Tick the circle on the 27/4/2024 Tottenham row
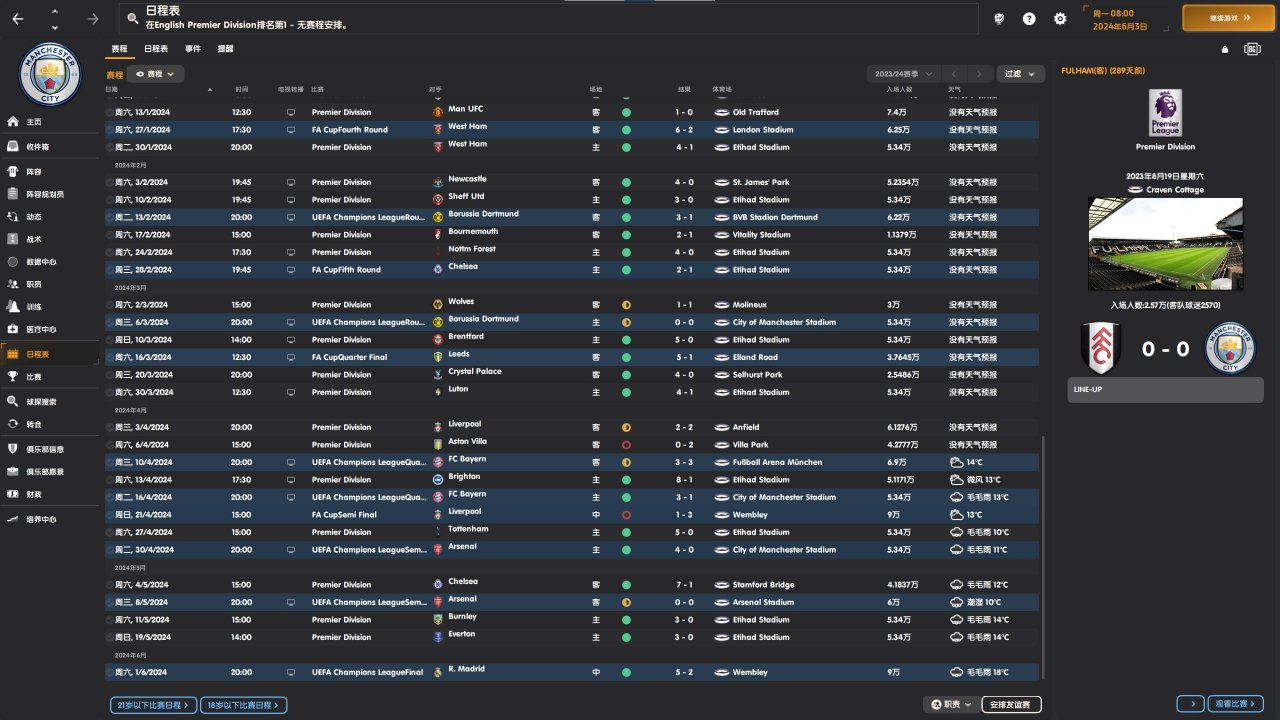Image resolution: width=1280 pixels, height=720 pixels. [110, 532]
